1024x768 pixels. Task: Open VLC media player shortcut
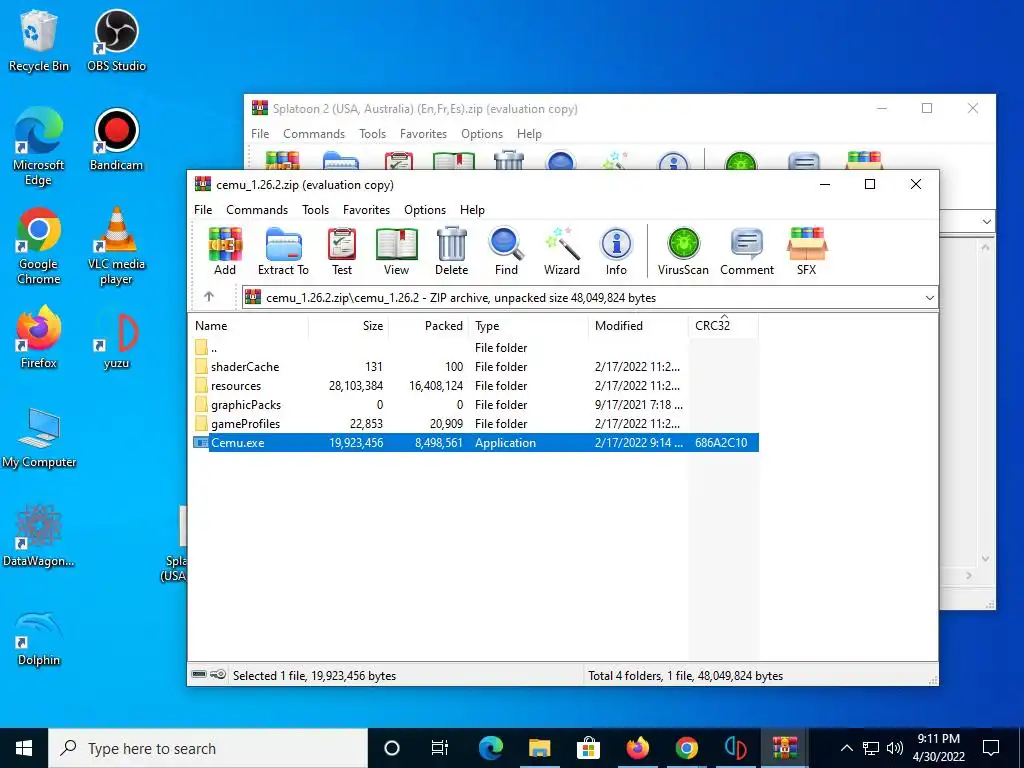(116, 246)
